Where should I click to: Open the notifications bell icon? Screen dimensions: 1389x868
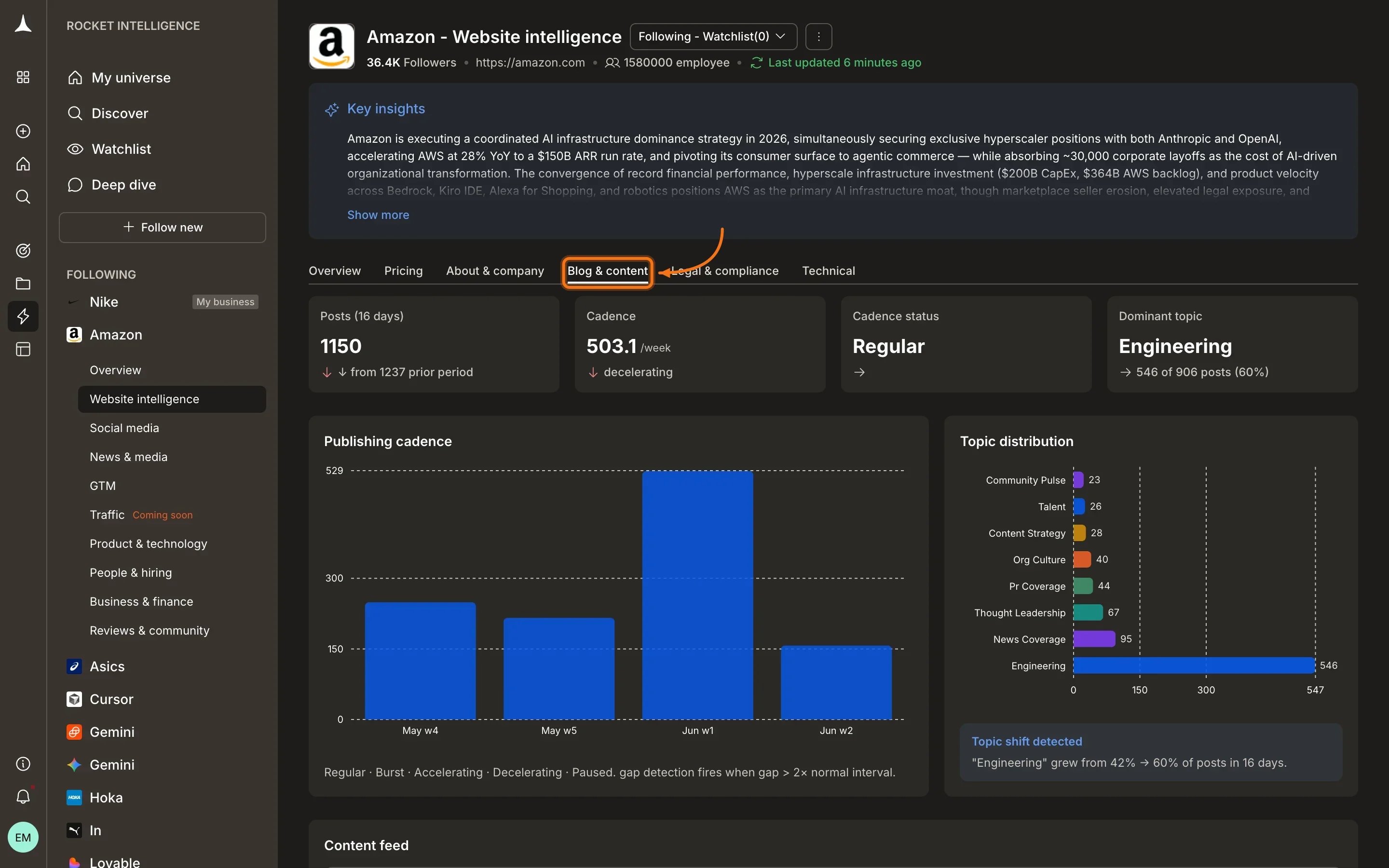coord(23,796)
